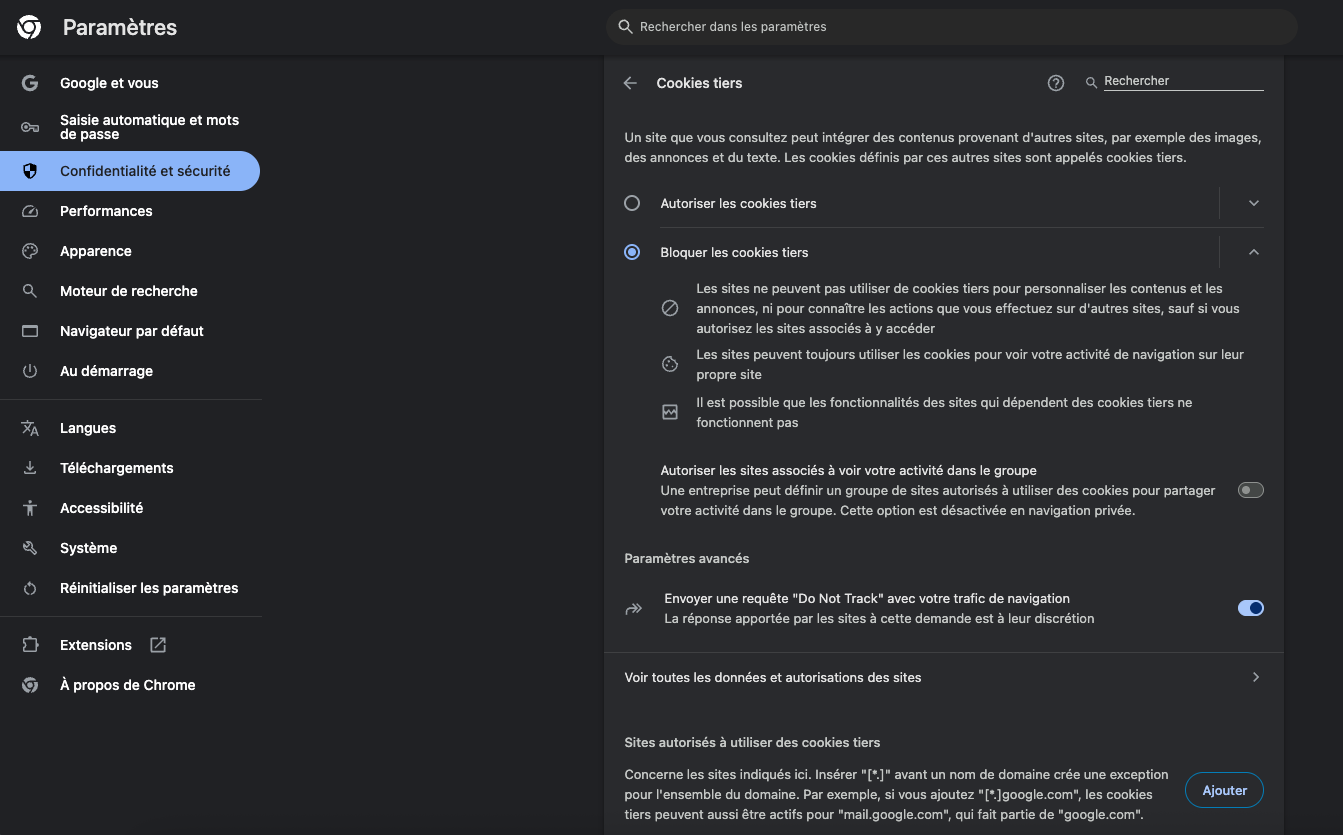This screenshot has height=835, width=1343.
Task: Click the magnifier icon next to Moteur de recherche
Action: (30, 291)
